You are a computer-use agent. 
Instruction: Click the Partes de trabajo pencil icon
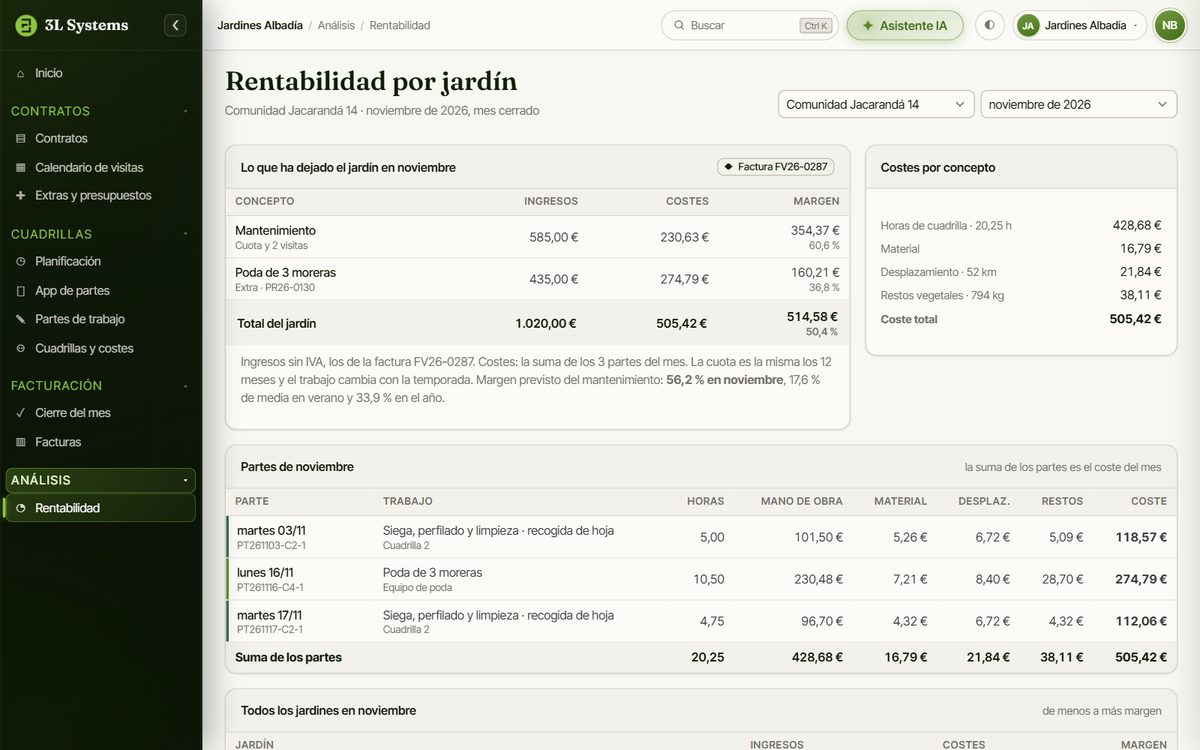[x=21, y=319]
